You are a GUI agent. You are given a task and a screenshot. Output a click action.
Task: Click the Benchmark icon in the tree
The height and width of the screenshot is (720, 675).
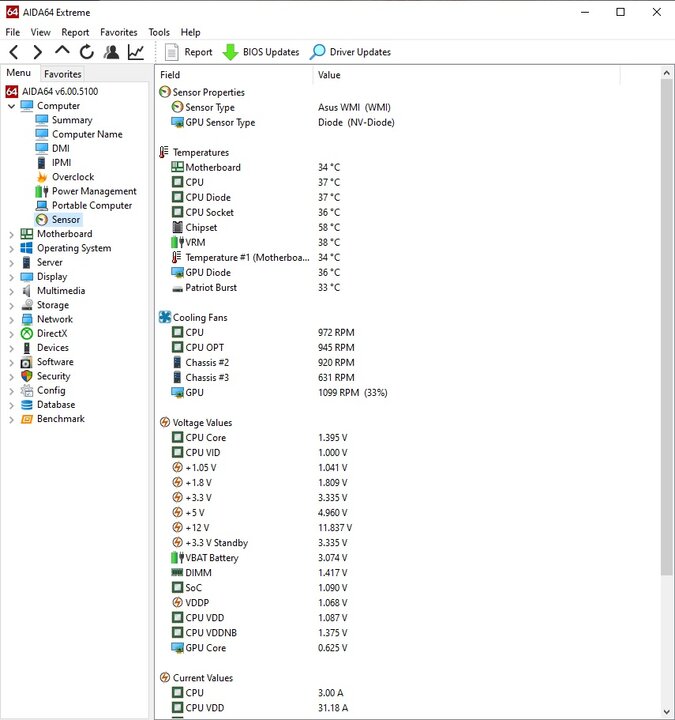27,419
